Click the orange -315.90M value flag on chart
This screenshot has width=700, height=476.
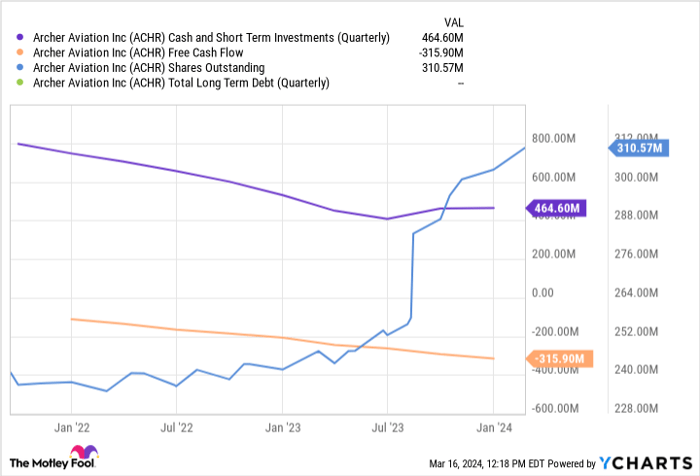click(559, 358)
